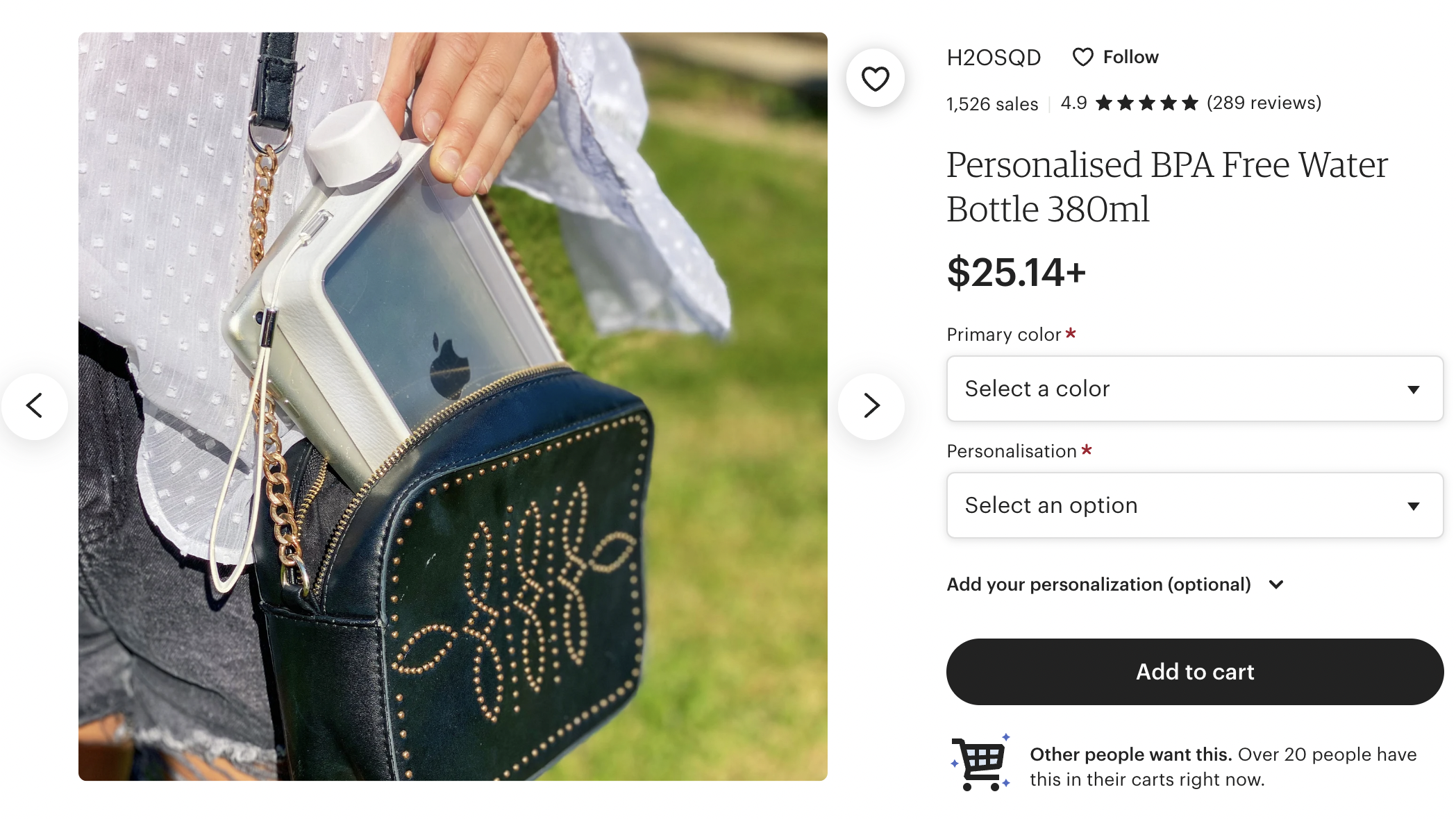Screen dimensions: 1456x819
Task: Add the water bottle to cart
Action: coord(1194,672)
